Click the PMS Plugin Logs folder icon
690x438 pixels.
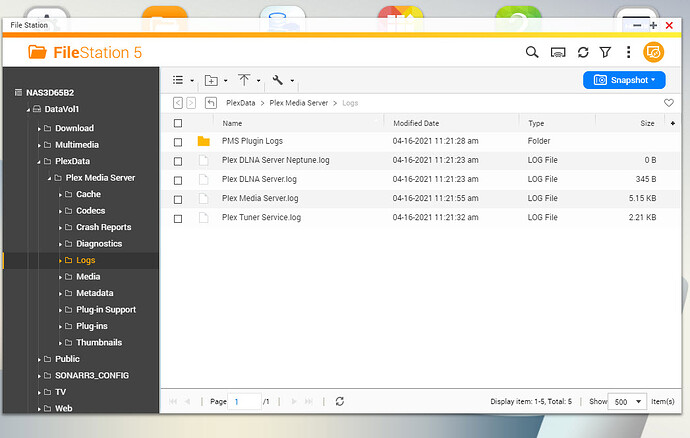(x=203, y=141)
